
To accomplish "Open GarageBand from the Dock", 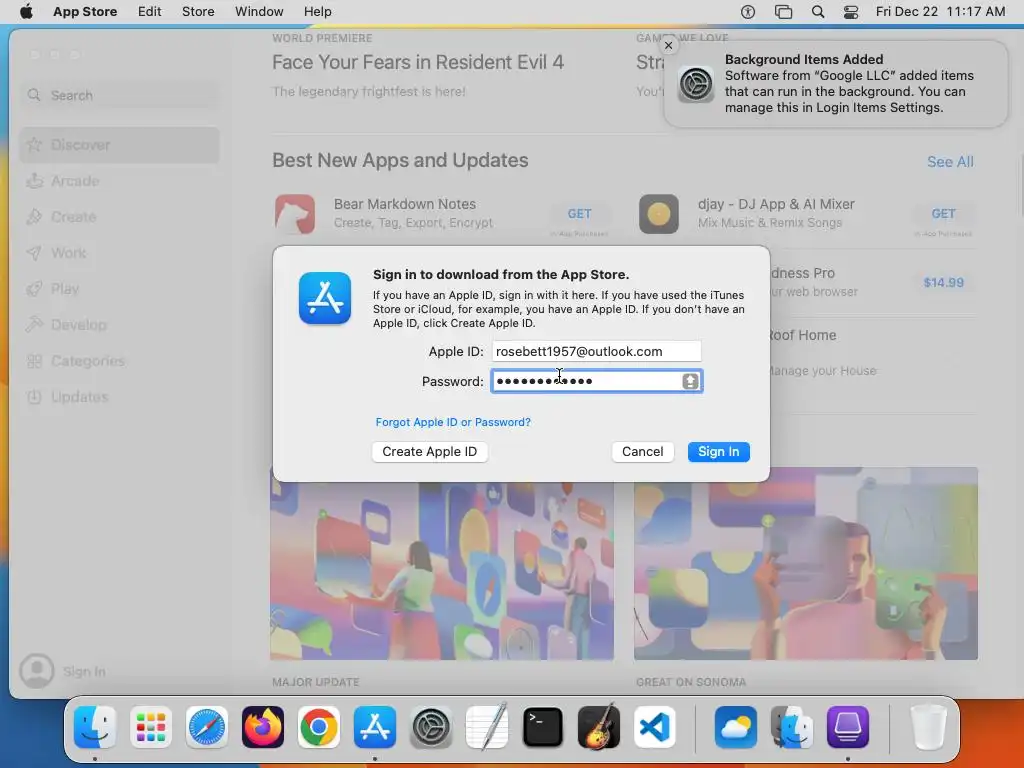I will pos(599,727).
